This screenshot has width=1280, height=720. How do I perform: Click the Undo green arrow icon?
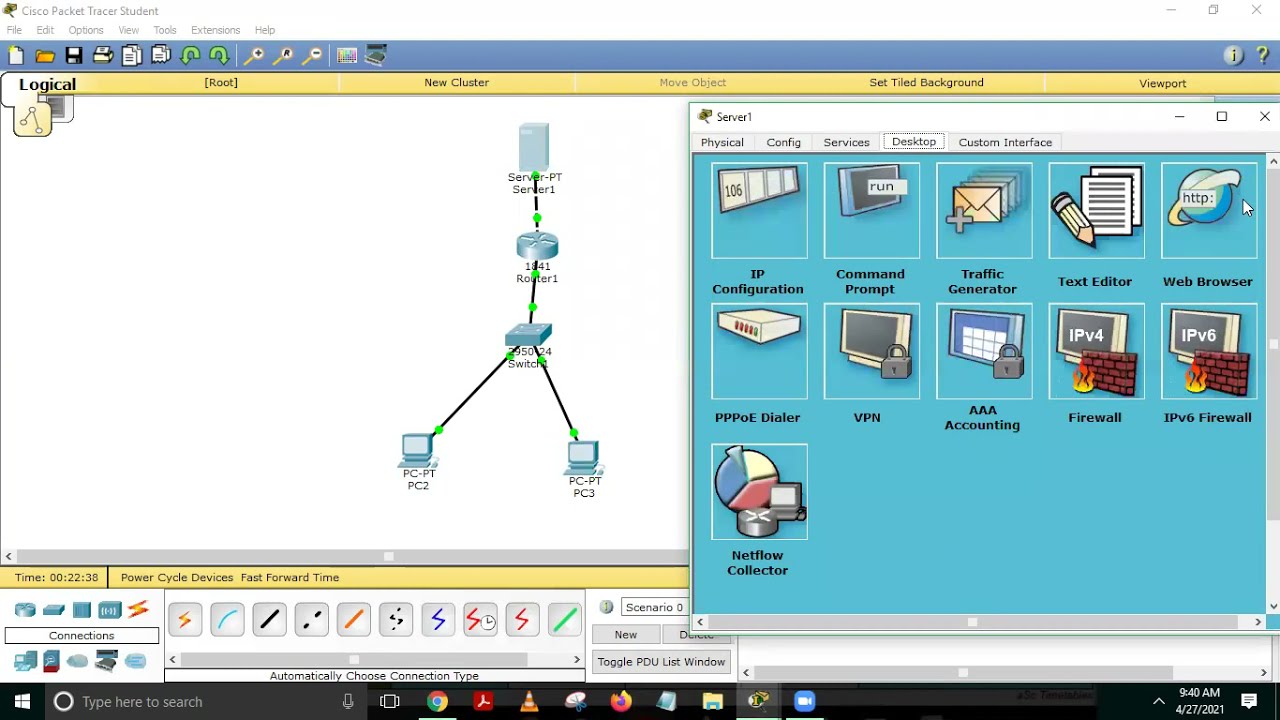(x=191, y=56)
